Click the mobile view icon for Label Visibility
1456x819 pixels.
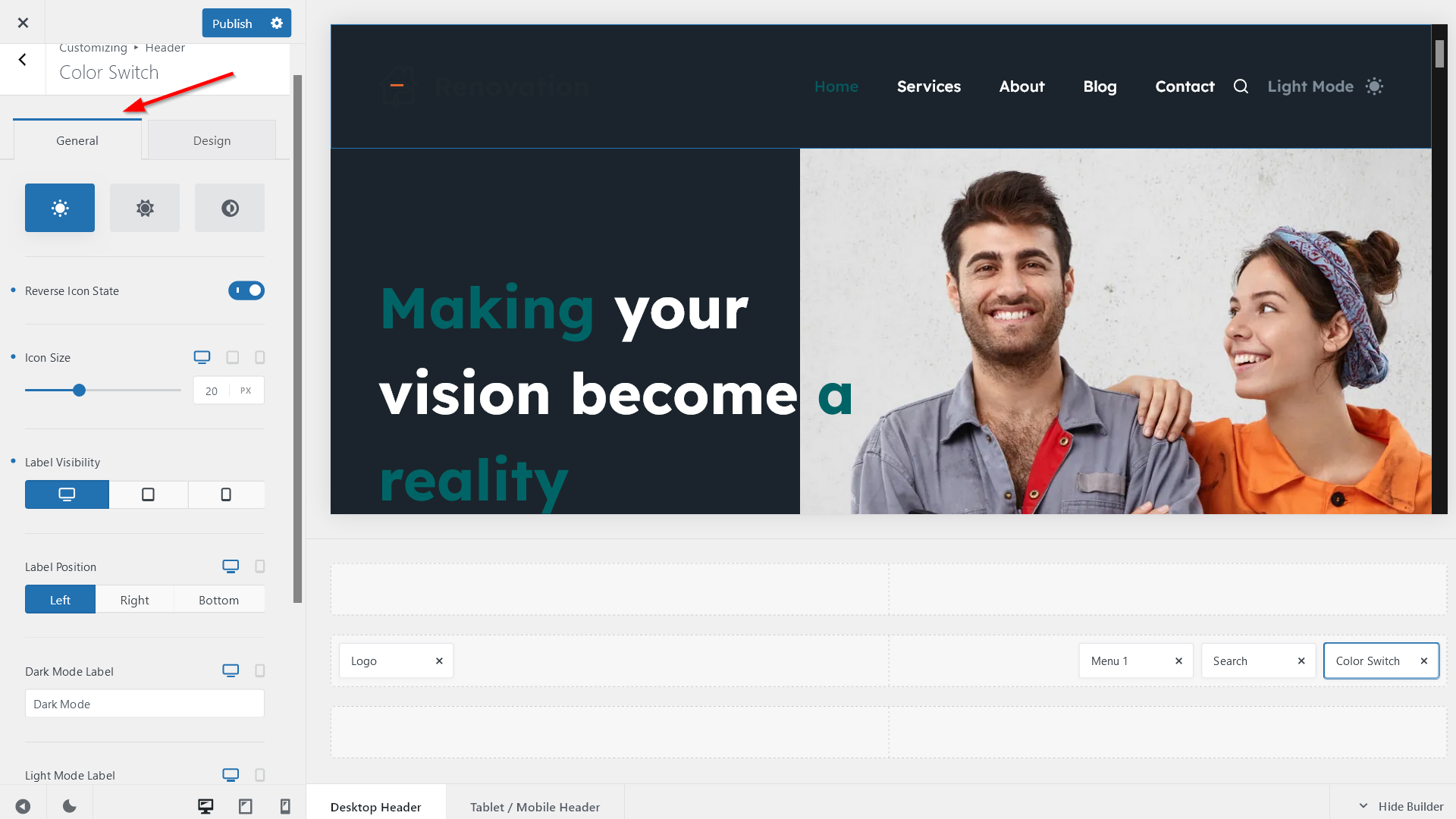point(226,495)
